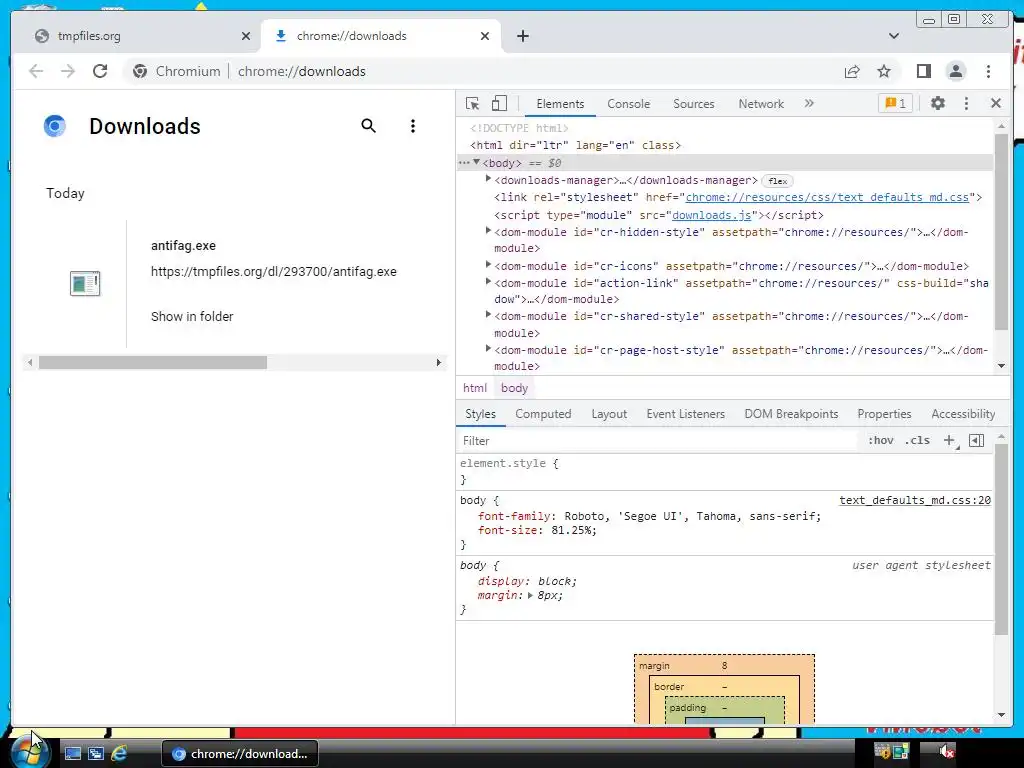
Task: Click the flex badge on downloads-manager
Action: click(777, 181)
